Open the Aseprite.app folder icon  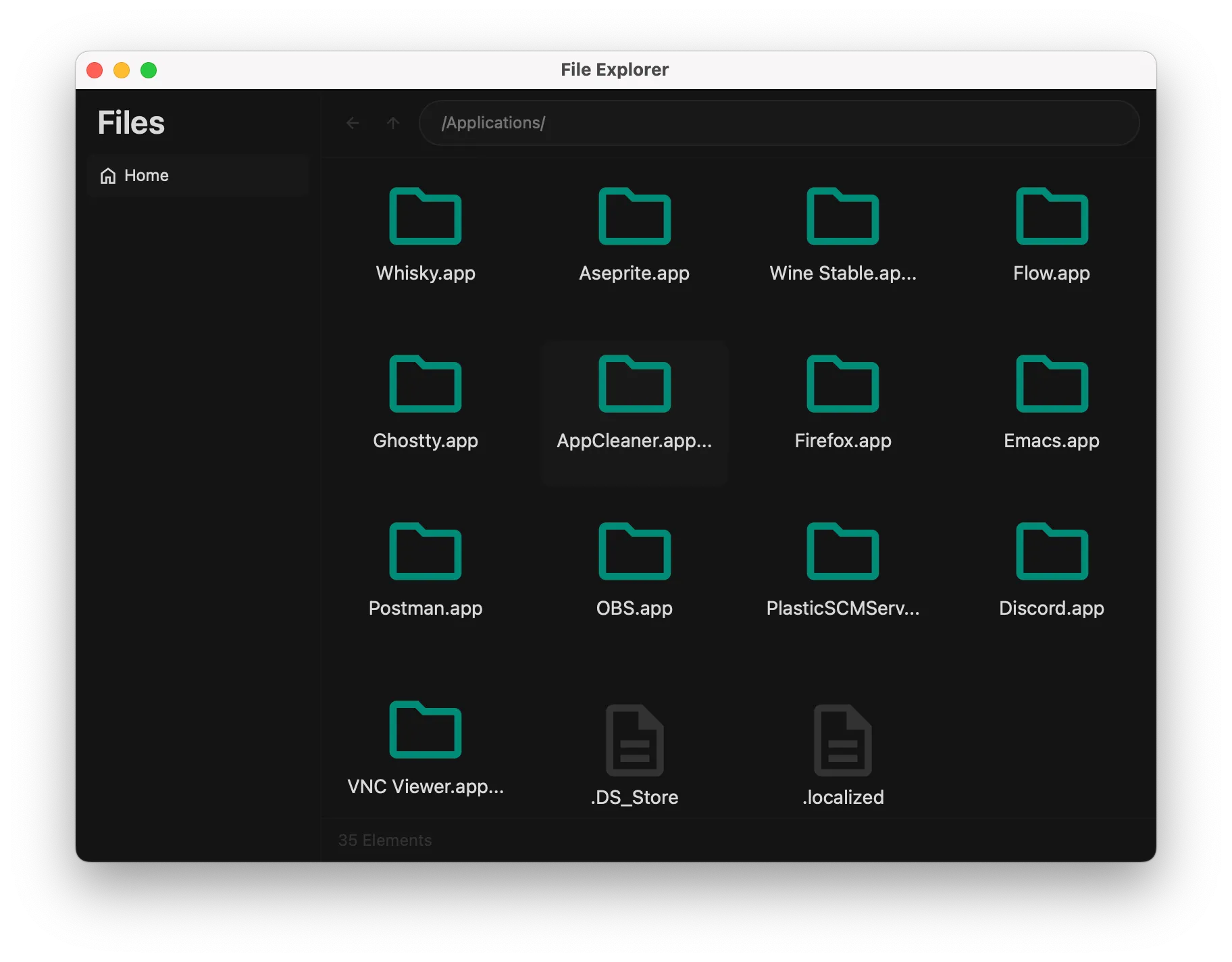[x=634, y=216]
